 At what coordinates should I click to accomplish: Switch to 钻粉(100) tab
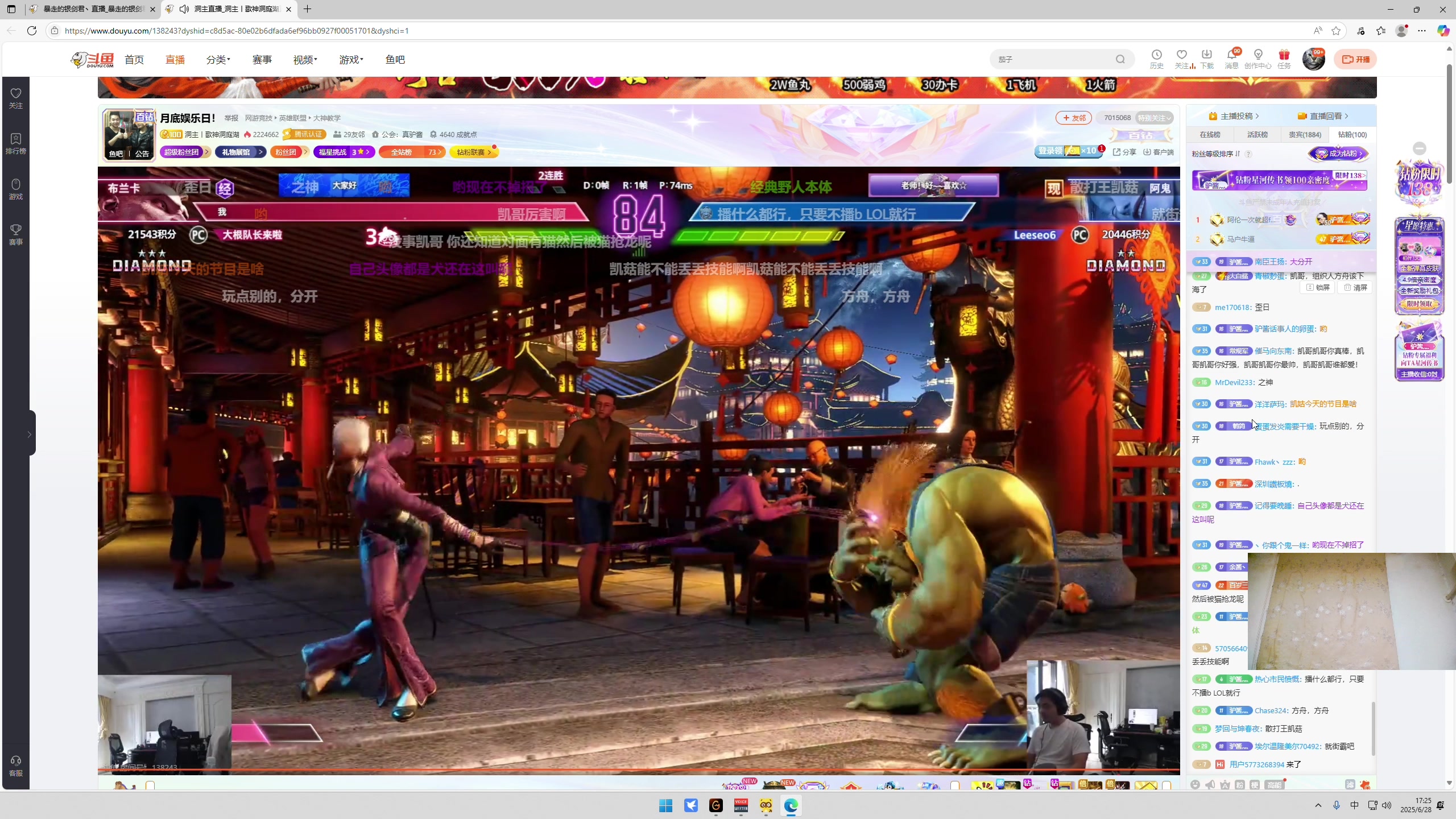click(x=1352, y=135)
